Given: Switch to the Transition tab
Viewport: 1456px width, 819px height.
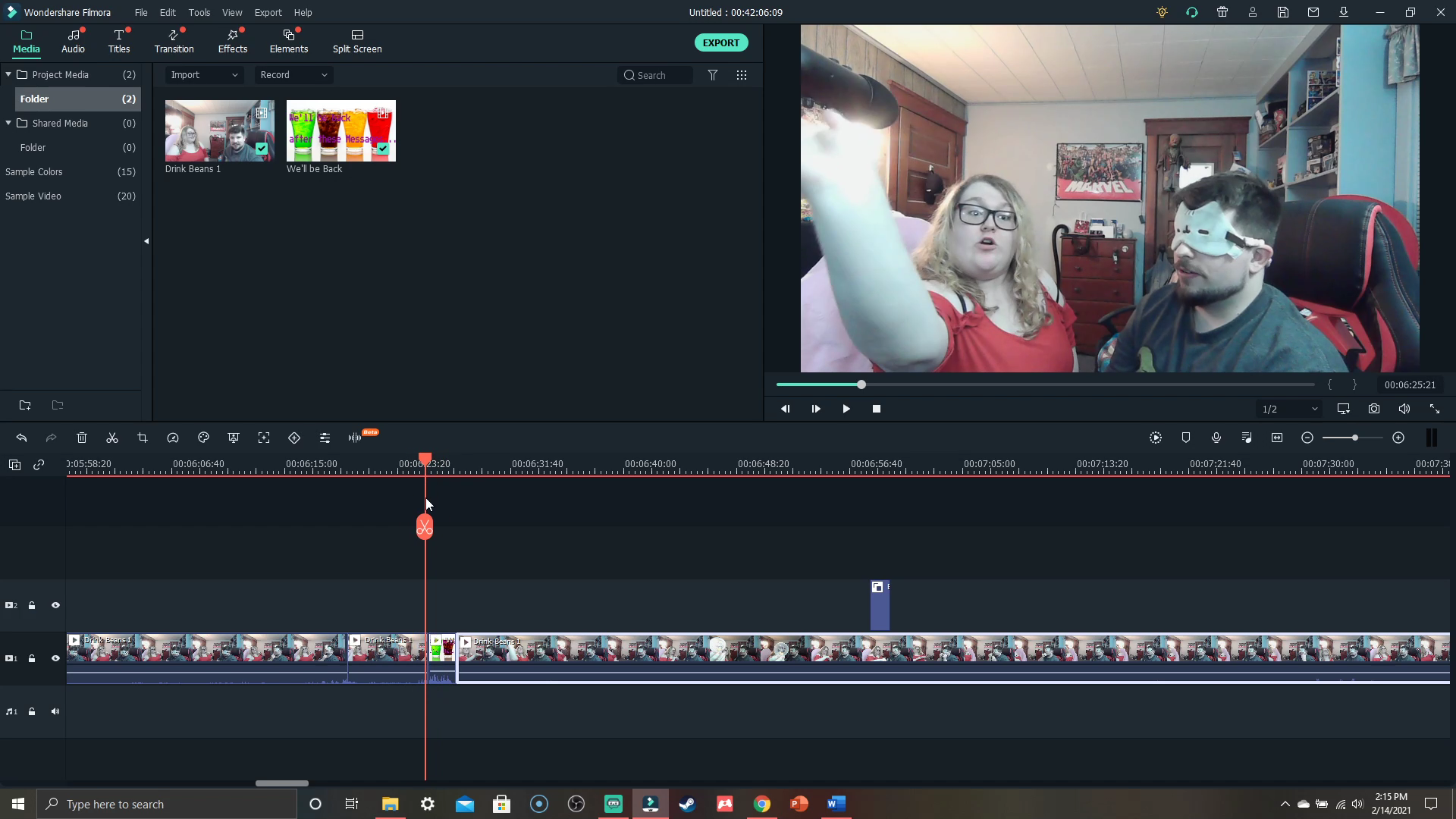Looking at the screenshot, I should 174,42.
